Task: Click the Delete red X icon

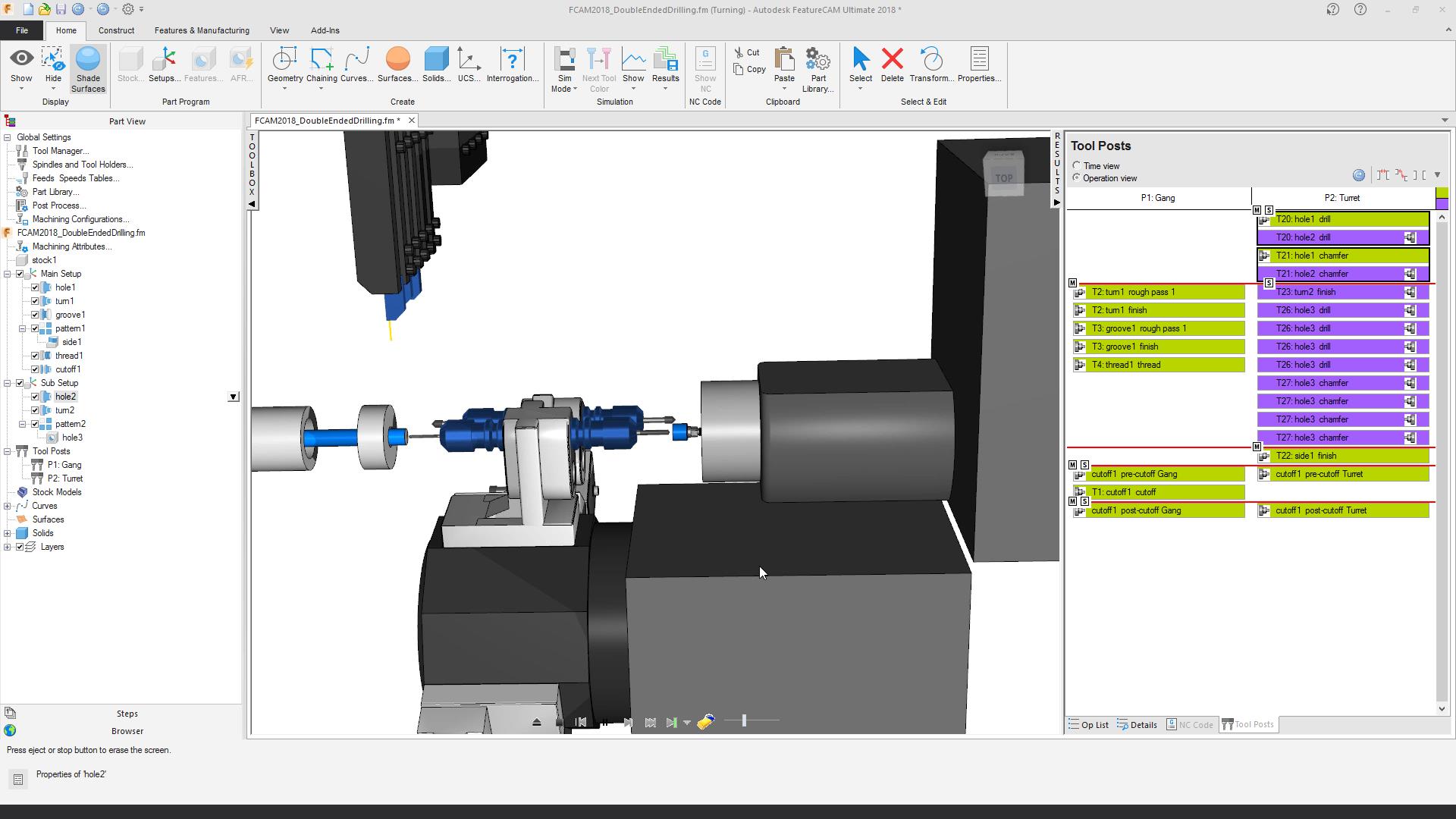Action: click(x=893, y=59)
